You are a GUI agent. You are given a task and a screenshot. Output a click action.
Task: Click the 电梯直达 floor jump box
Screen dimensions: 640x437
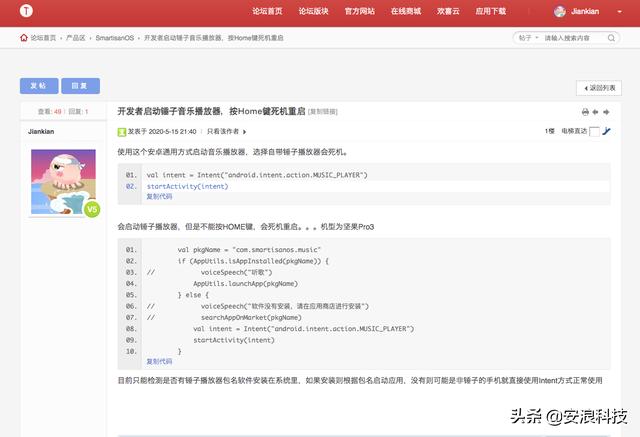[594, 132]
